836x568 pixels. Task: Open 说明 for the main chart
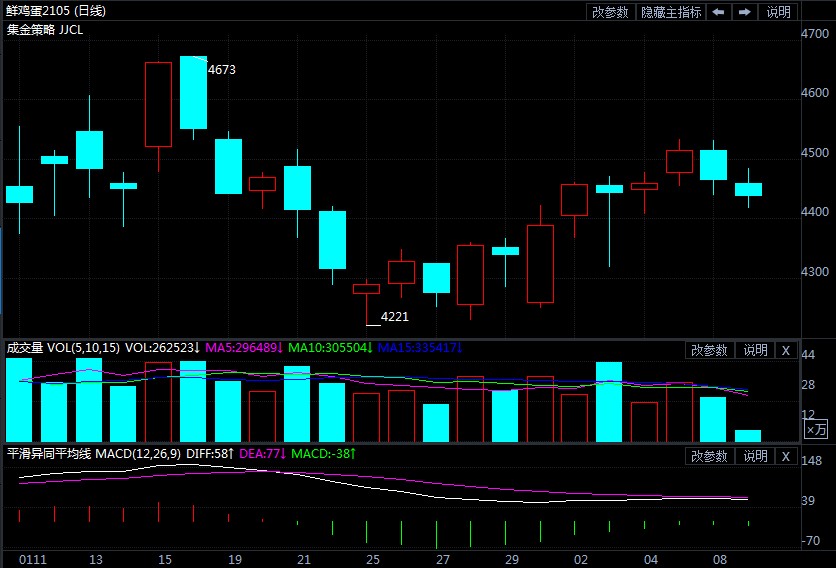778,12
